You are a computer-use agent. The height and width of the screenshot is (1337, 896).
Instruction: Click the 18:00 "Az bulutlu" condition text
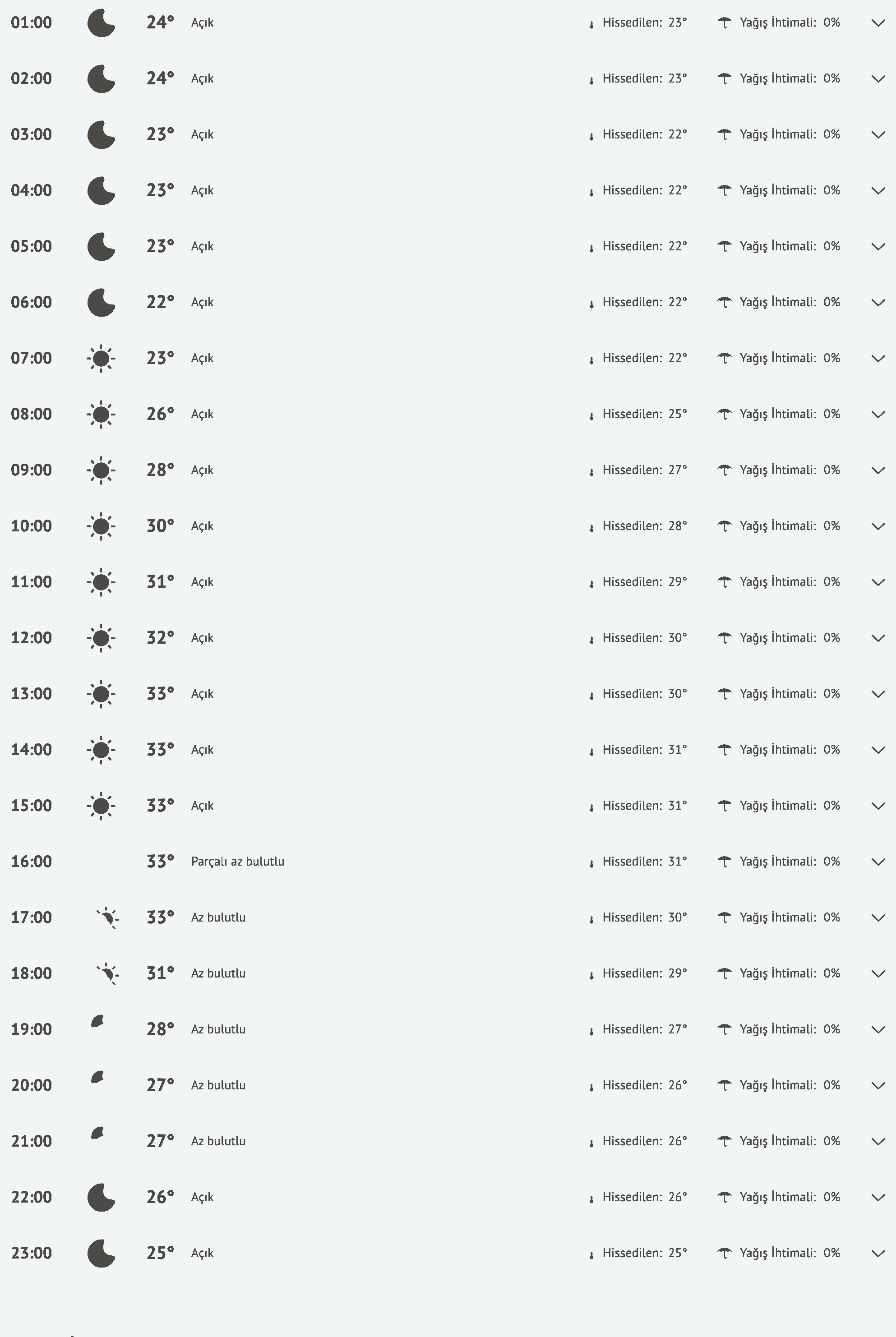pos(218,973)
